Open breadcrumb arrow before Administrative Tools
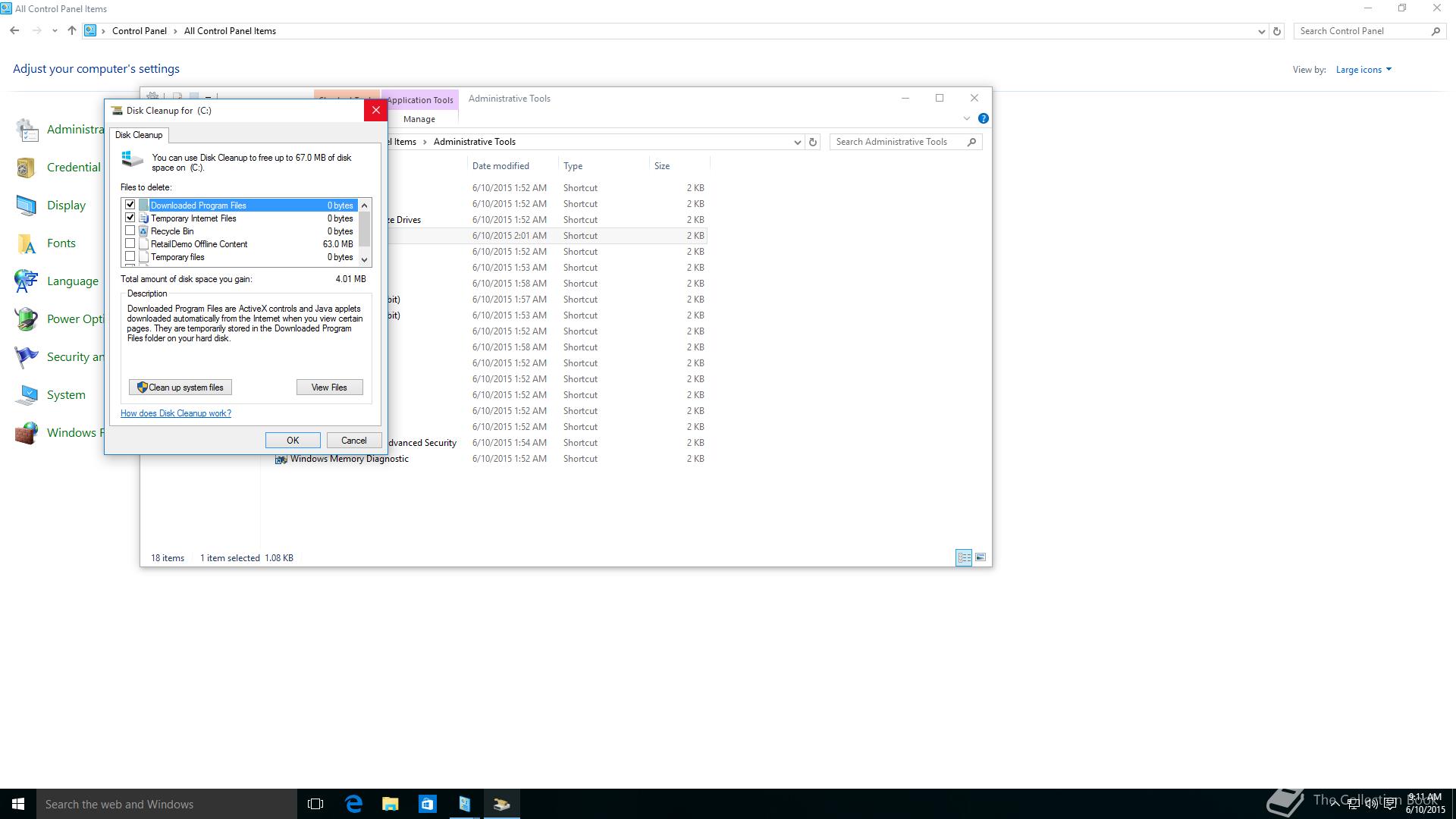The height and width of the screenshot is (819, 1456). tap(425, 142)
